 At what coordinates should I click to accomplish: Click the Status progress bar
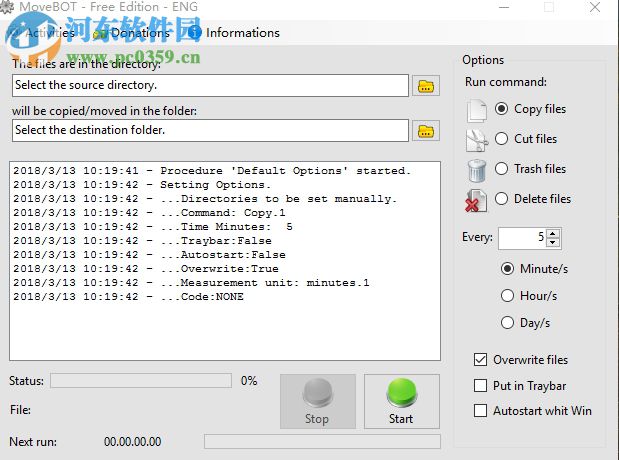click(x=141, y=381)
